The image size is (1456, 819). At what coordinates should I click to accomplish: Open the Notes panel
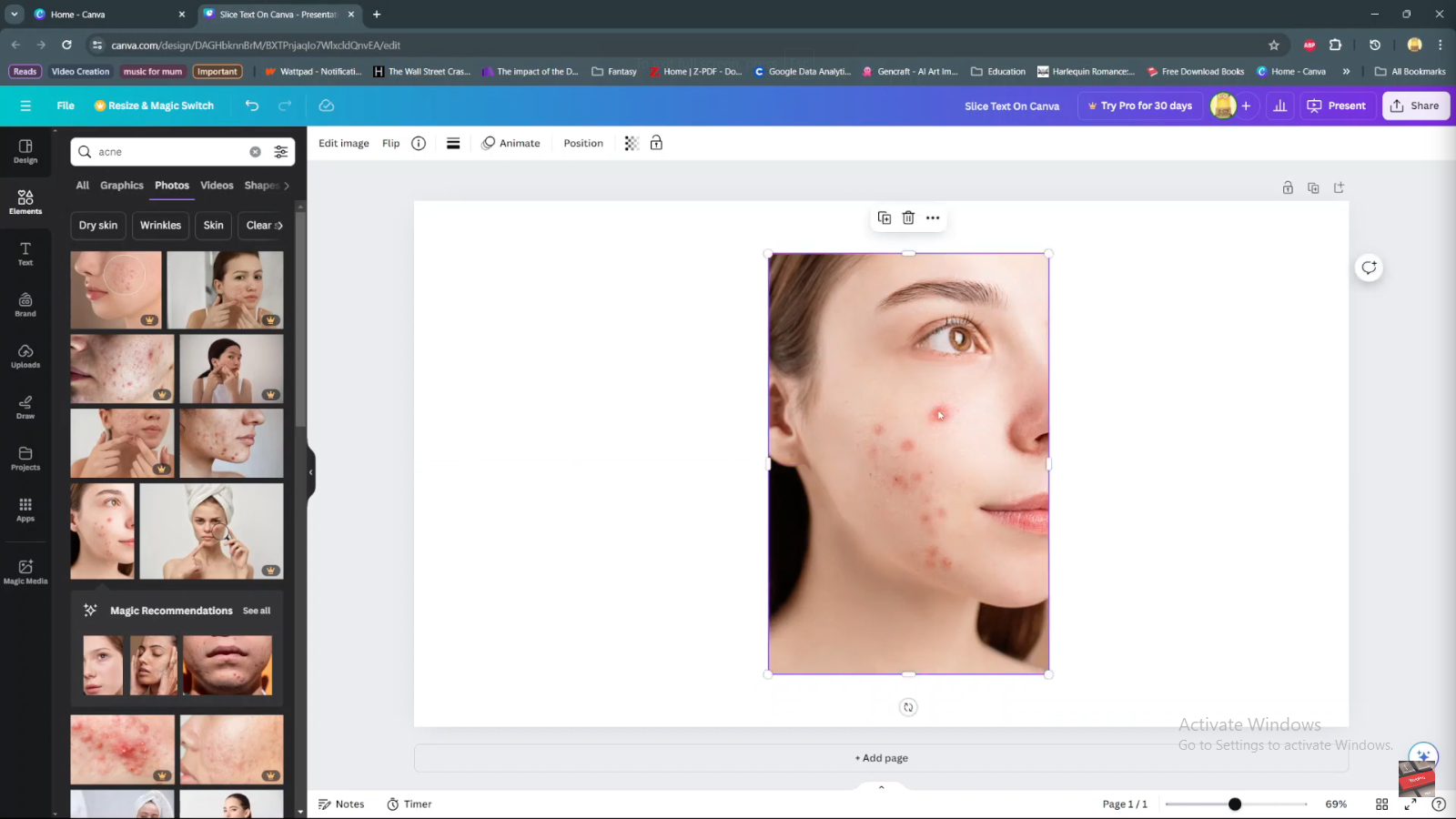(341, 804)
